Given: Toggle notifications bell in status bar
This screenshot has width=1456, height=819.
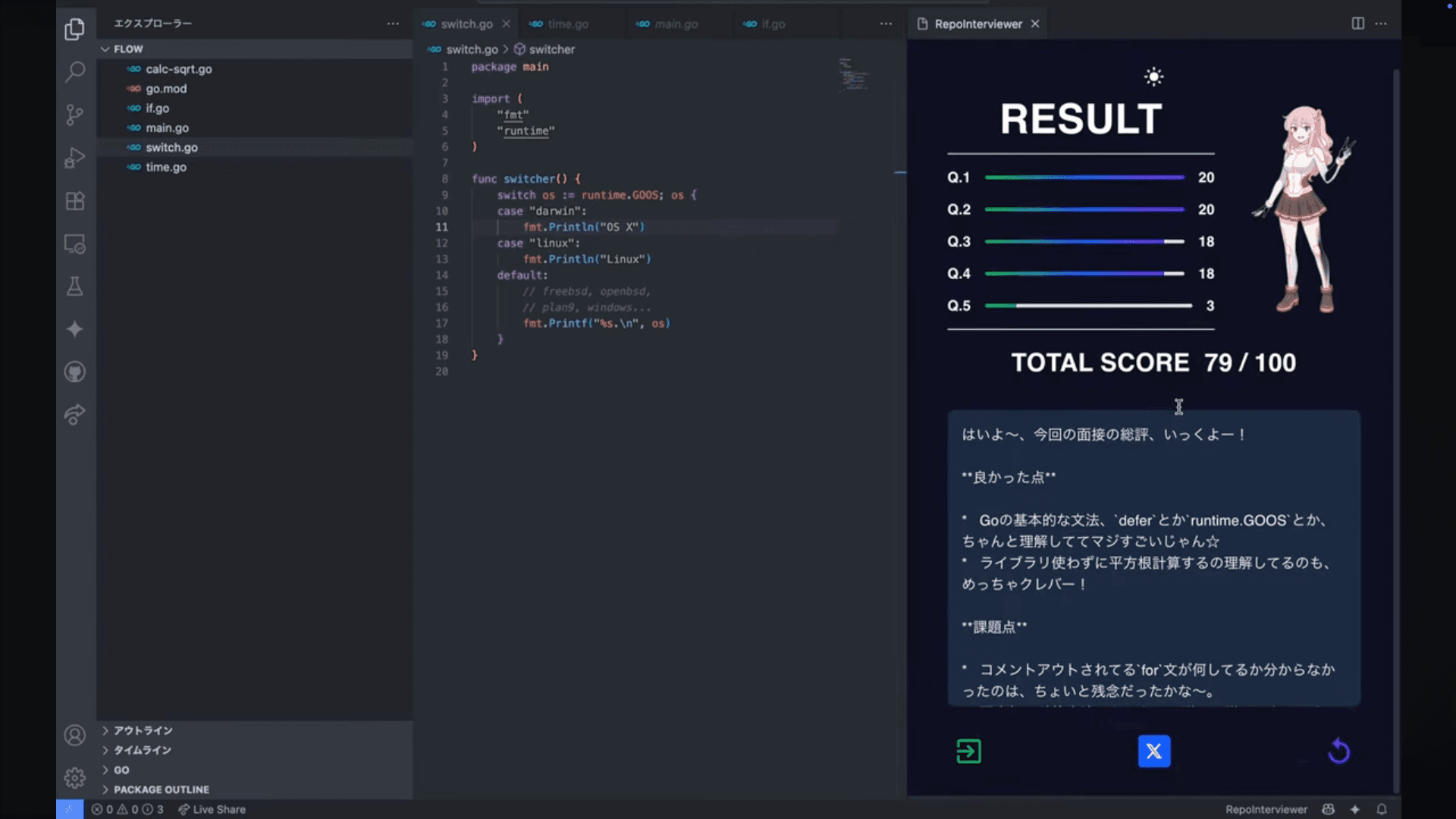Looking at the screenshot, I should [1382, 809].
